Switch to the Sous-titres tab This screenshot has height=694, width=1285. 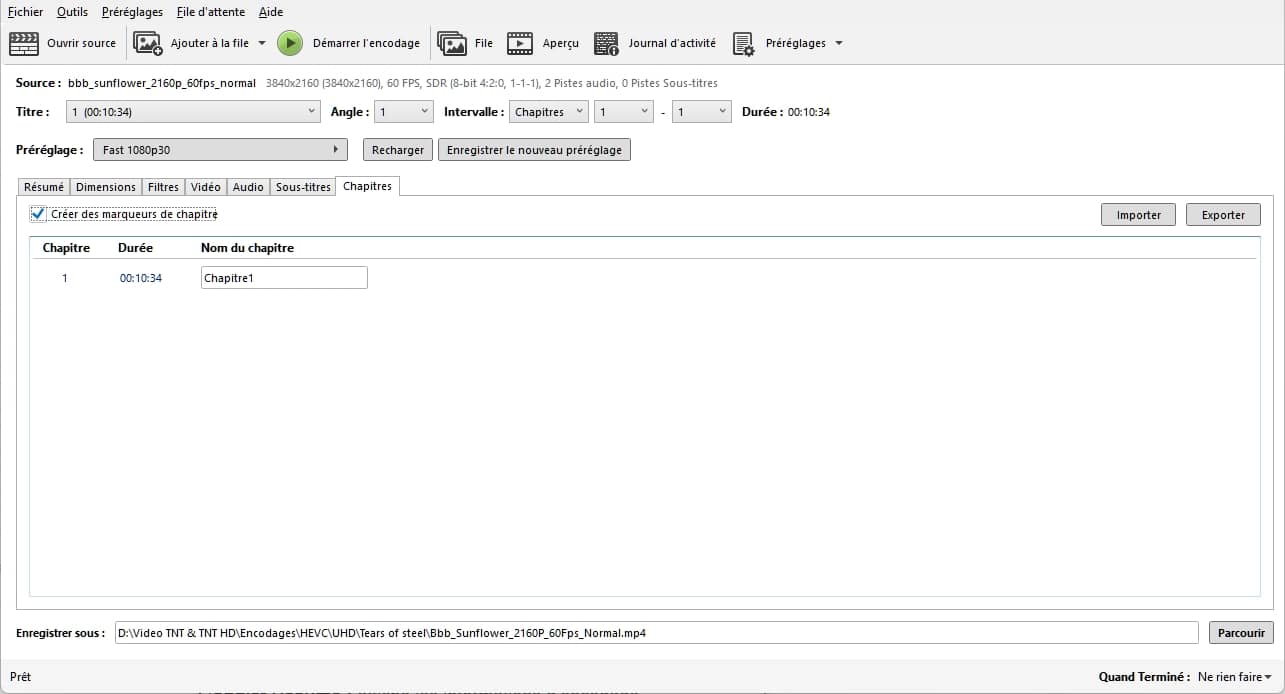pyautogui.click(x=303, y=187)
